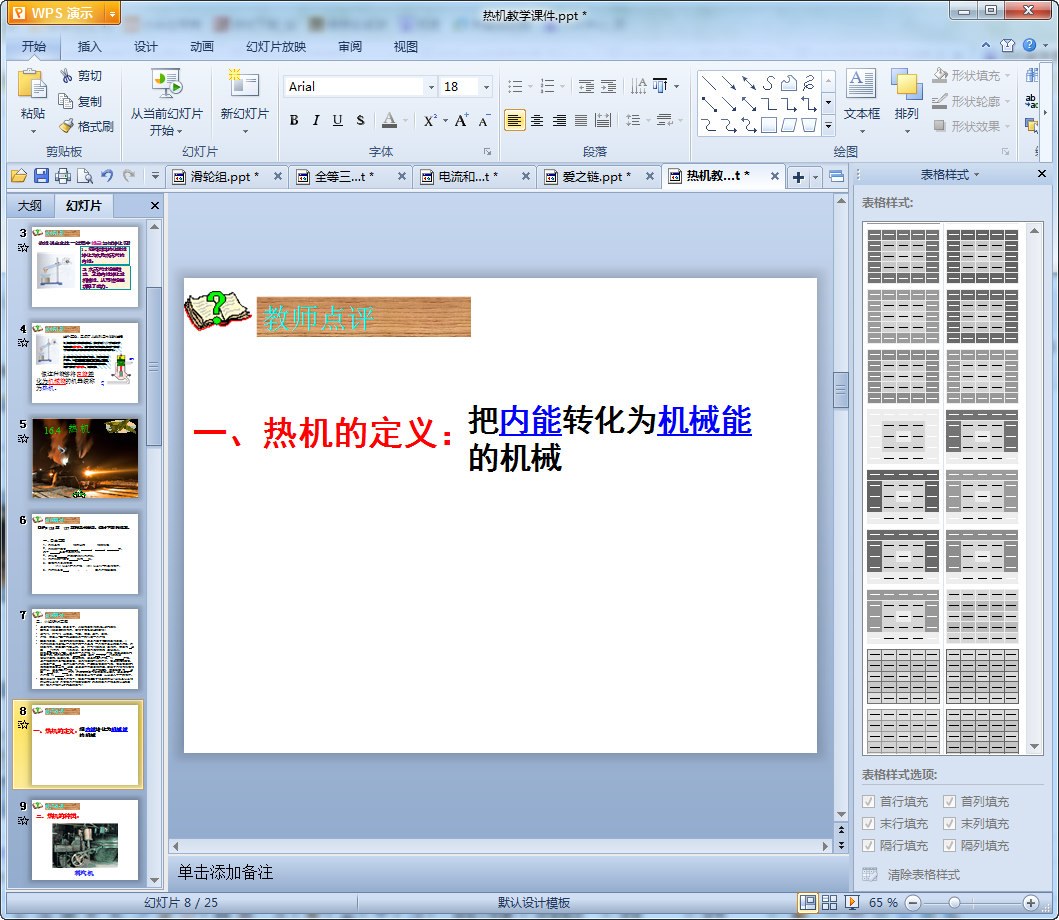Image resolution: width=1059 pixels, height=920 pixels.
Task: Toggle 首列填充 checkbox
Action: tap(950, 802)
